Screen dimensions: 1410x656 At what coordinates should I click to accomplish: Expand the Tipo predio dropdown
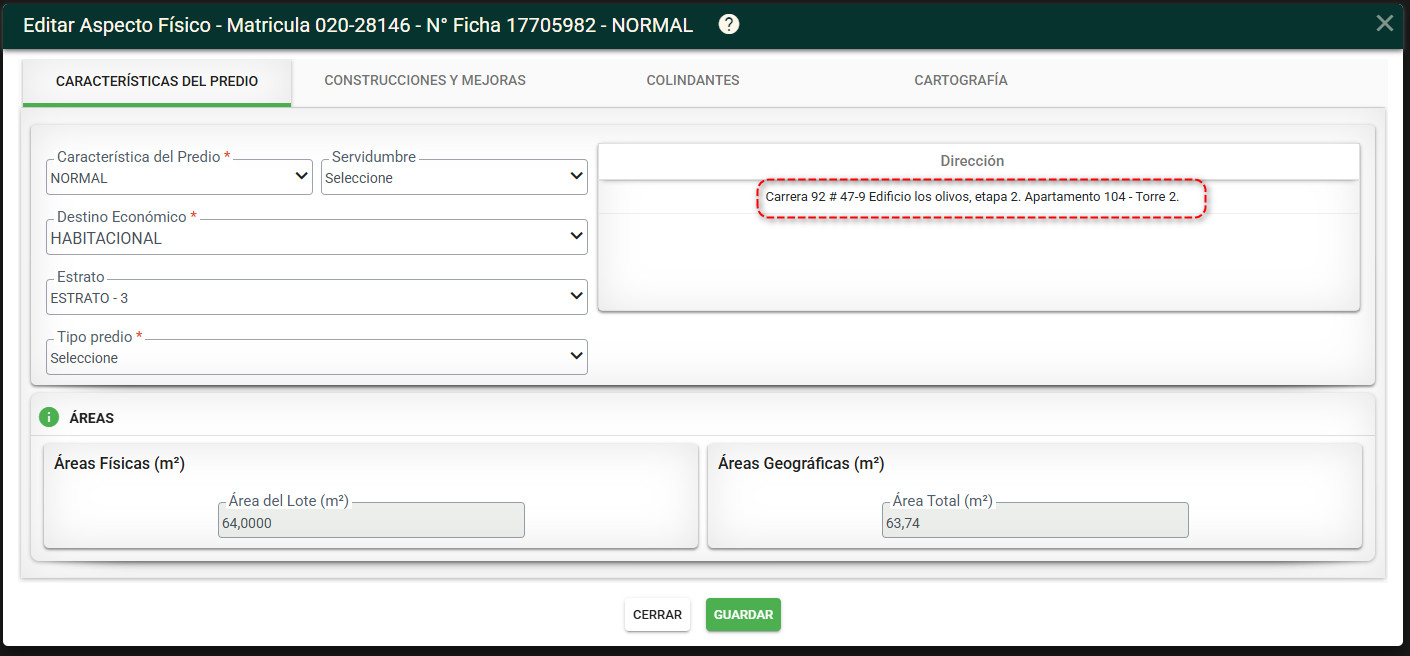point(317,357)
